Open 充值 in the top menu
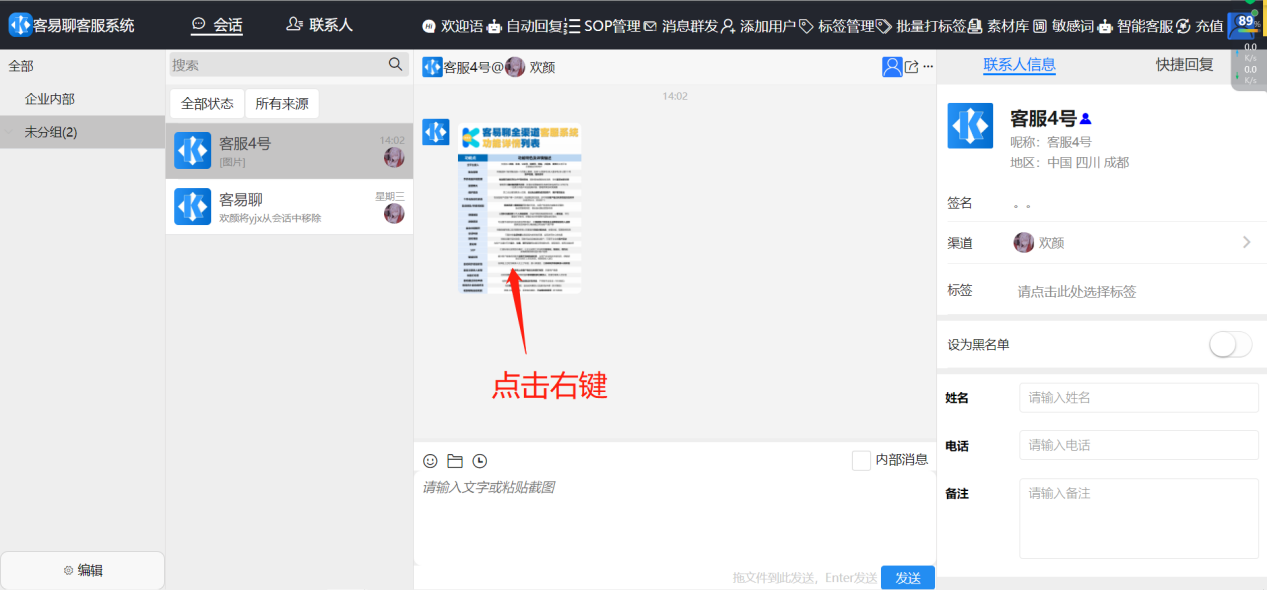This screenshot has height=590, width=1267. (1200, 26)
